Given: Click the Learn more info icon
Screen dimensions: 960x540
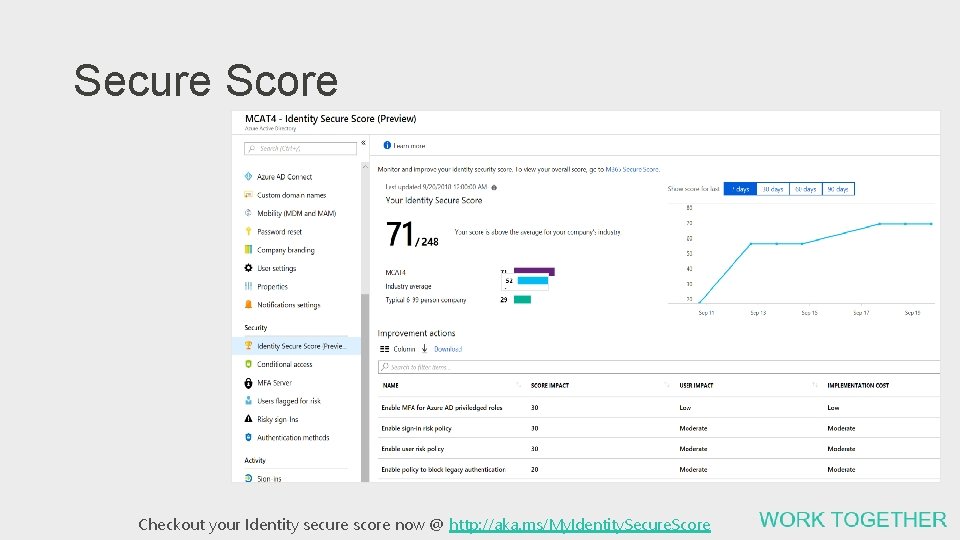Looking at the screenshot, I should [387, 145].
